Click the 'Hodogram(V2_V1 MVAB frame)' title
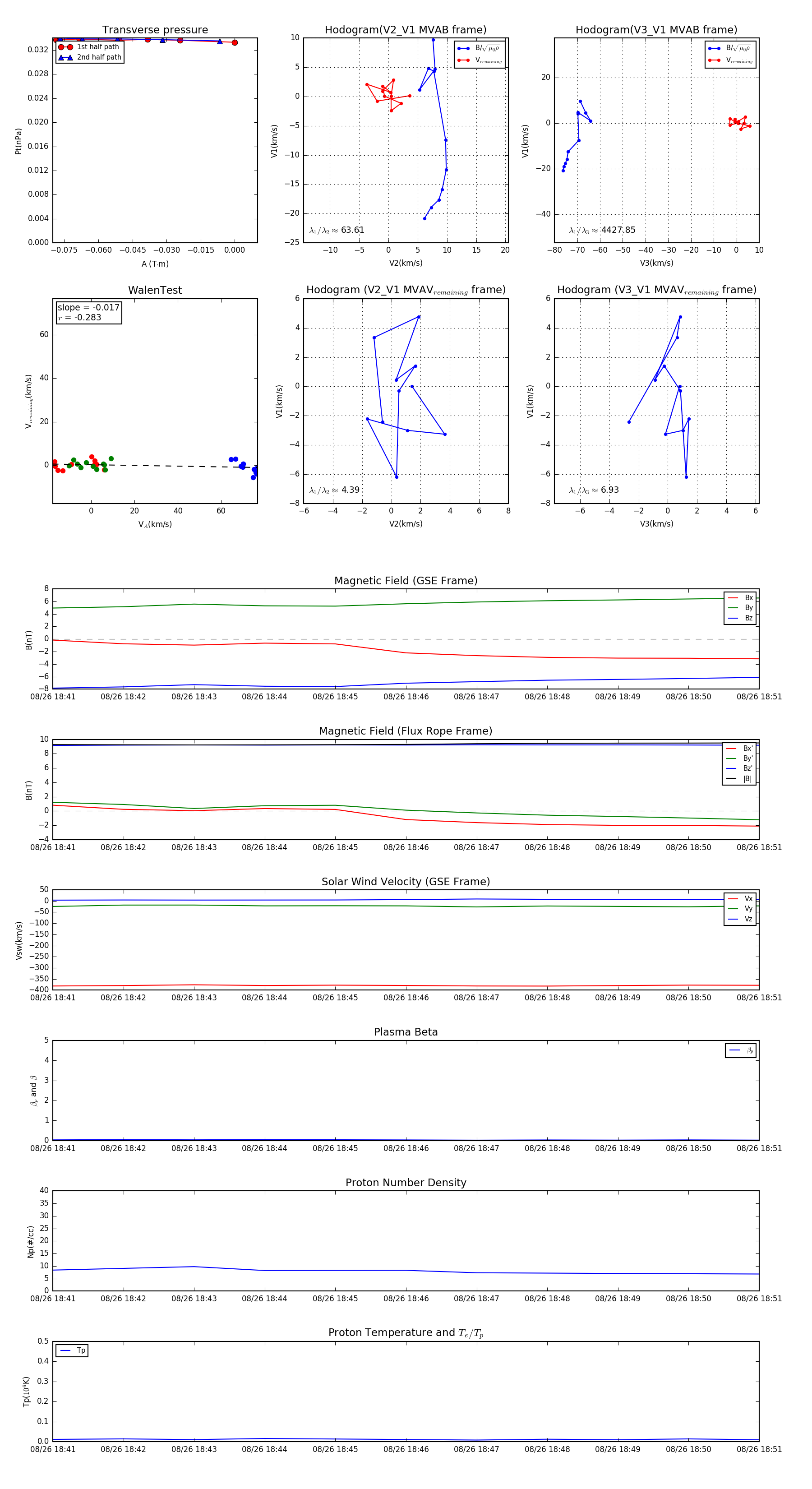This screenshot has height=1489, width=812. 405,30
